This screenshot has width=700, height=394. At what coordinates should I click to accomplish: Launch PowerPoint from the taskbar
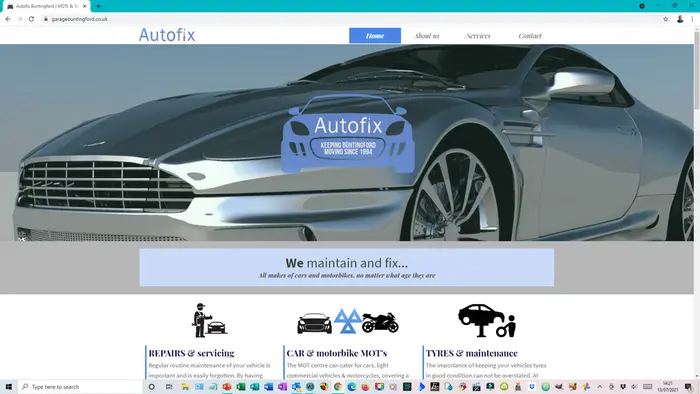[227, 387]
